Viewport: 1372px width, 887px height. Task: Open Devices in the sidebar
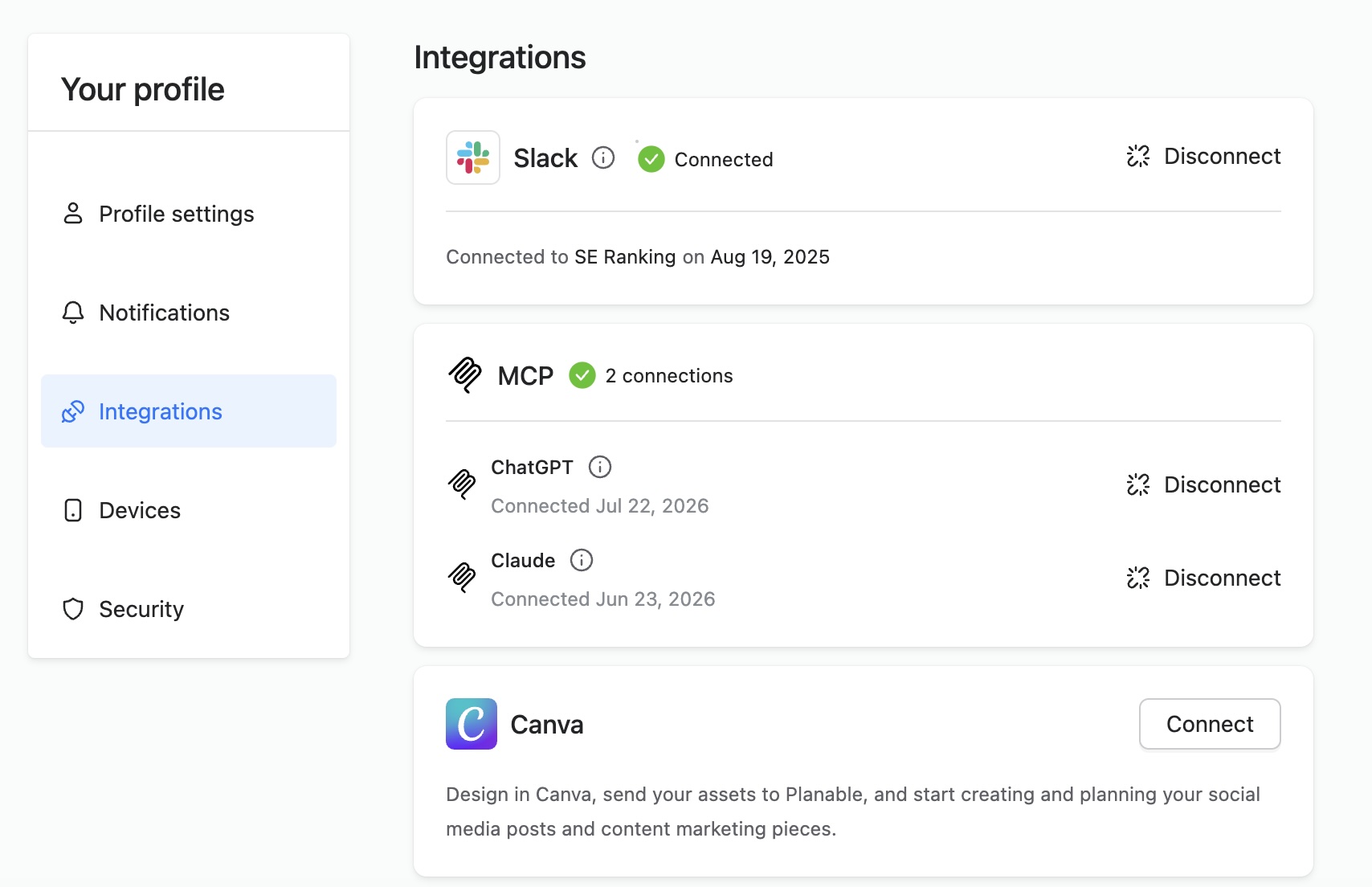click(x=189, y=510)
